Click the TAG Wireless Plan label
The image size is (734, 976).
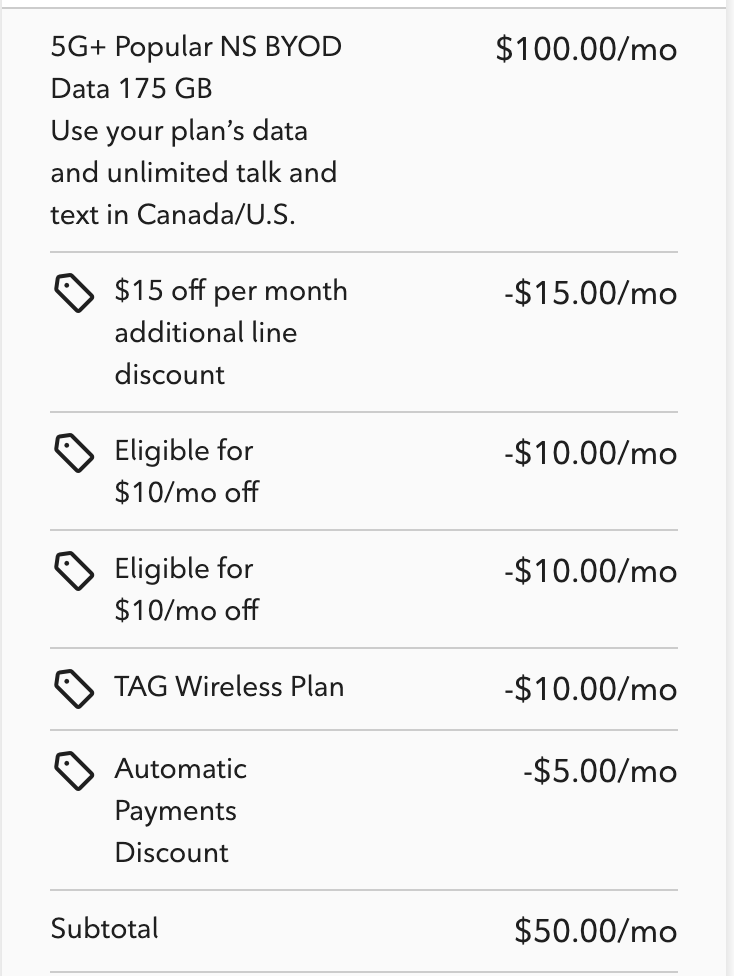(229, 687)
